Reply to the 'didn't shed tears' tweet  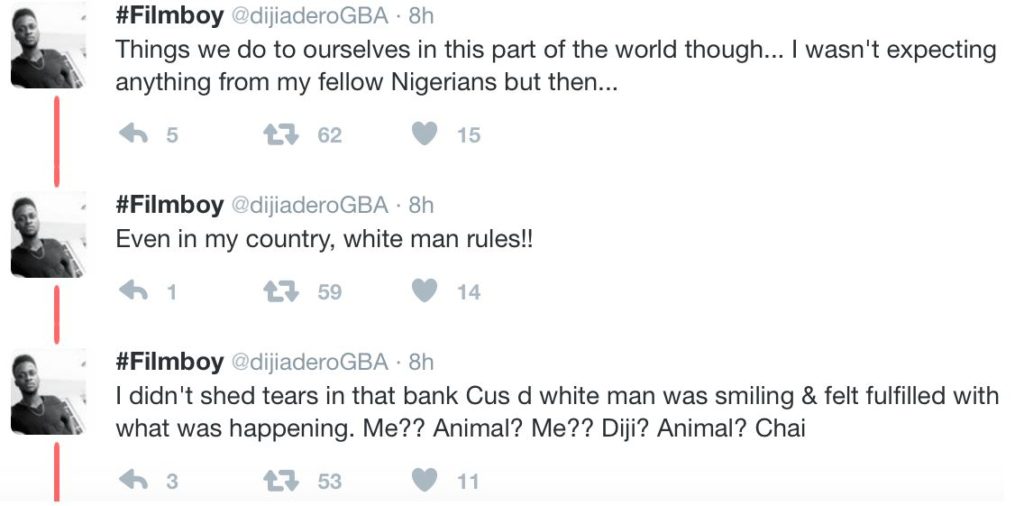click(133, 481)
